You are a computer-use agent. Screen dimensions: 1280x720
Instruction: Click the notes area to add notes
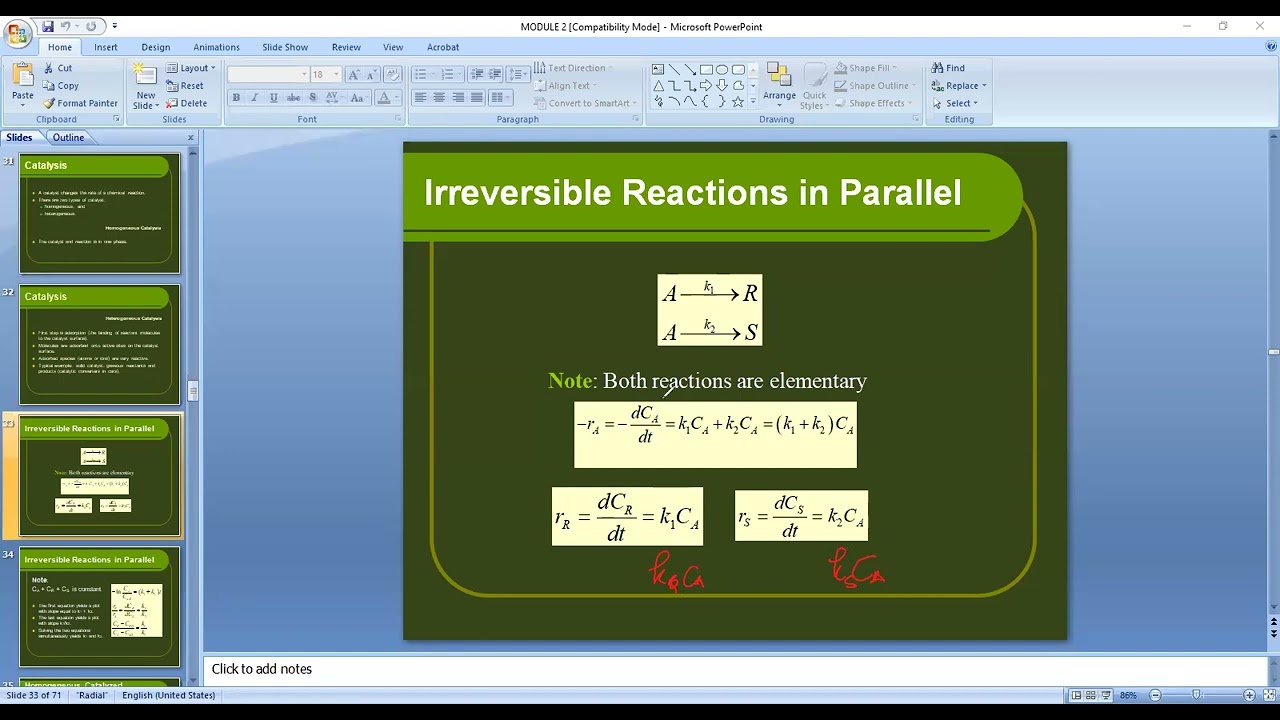click(735, 669)
